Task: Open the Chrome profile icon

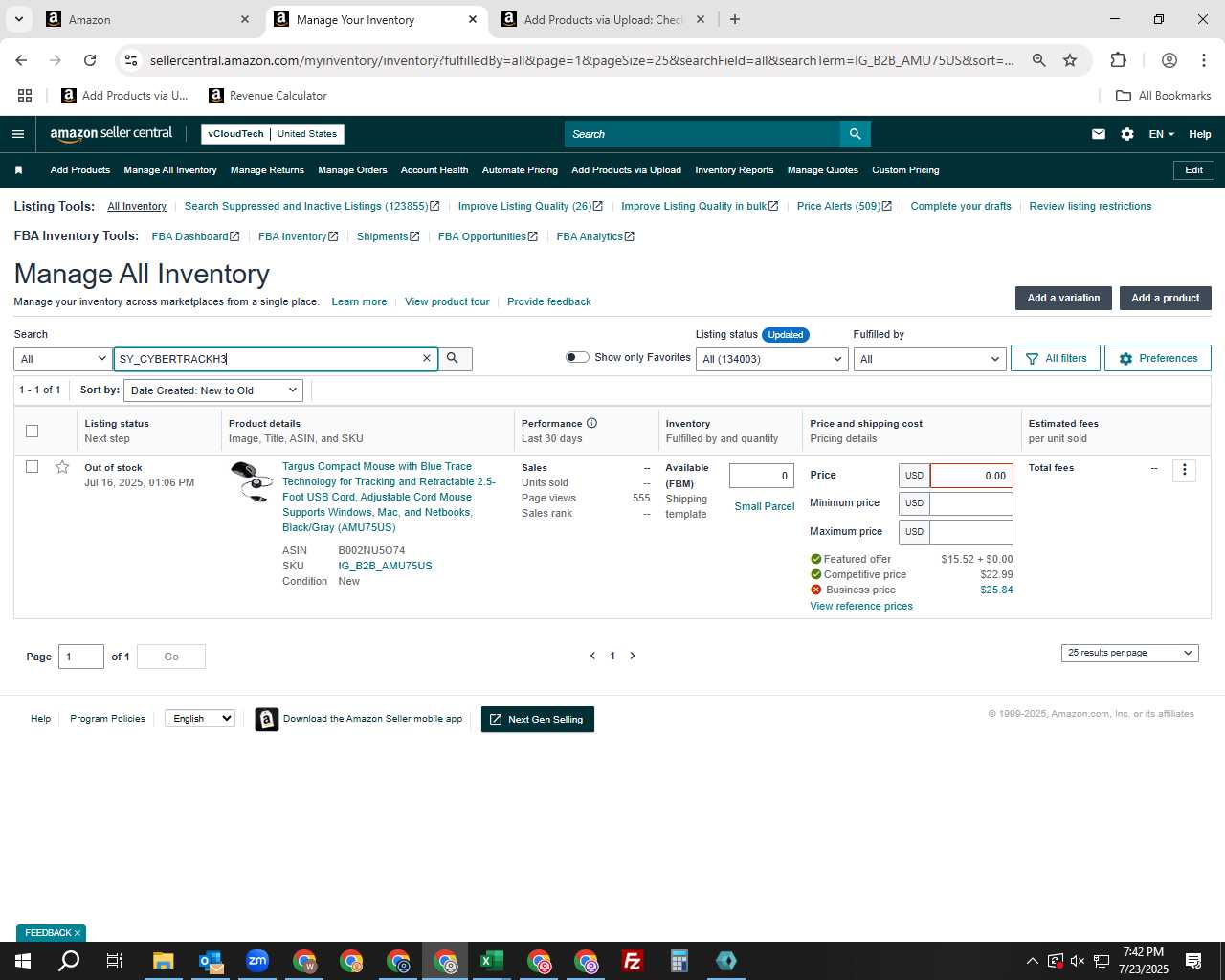Action: pyautogui.click(x=1169, y=60)
